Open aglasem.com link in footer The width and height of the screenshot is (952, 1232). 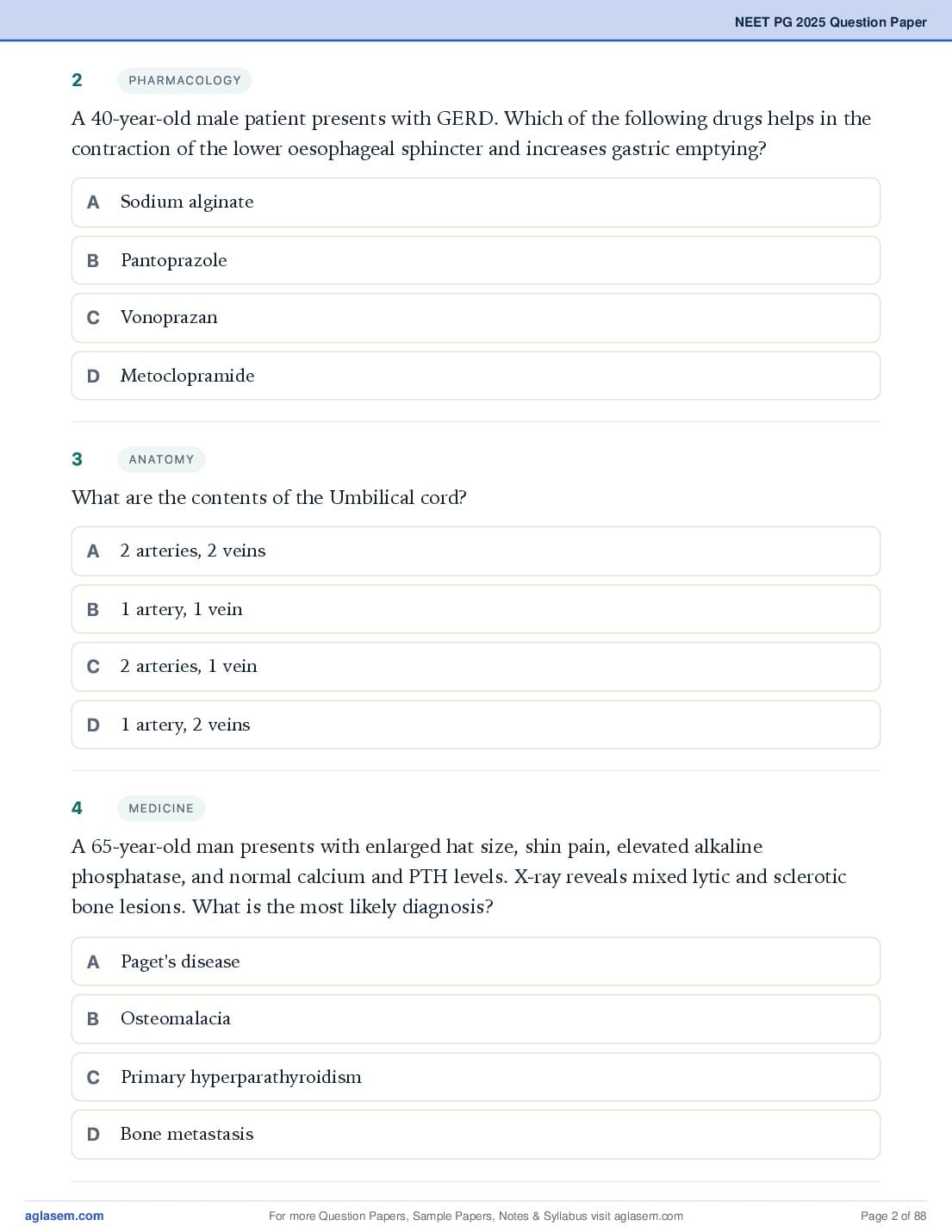click(x=64, y=1216)
